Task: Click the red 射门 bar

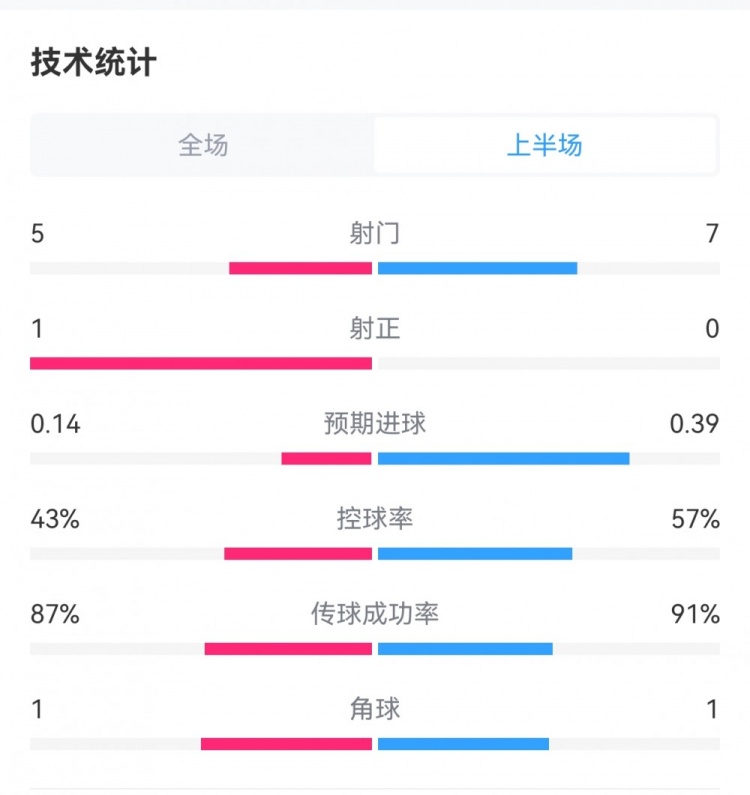Action: 300,268
